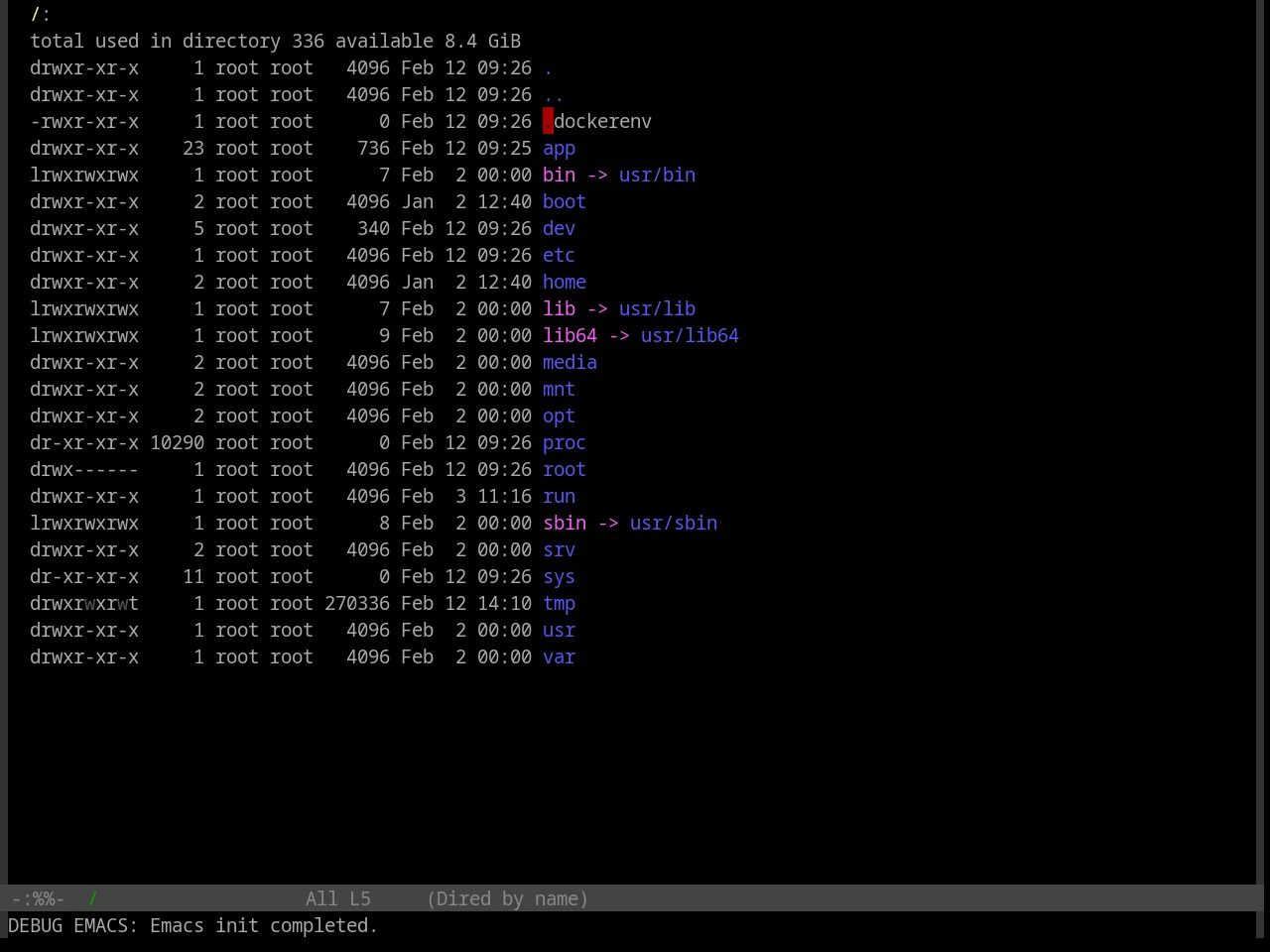Click the size 270336 of tmp
This screenshot has width=1270, height=952.
(357, 603)
